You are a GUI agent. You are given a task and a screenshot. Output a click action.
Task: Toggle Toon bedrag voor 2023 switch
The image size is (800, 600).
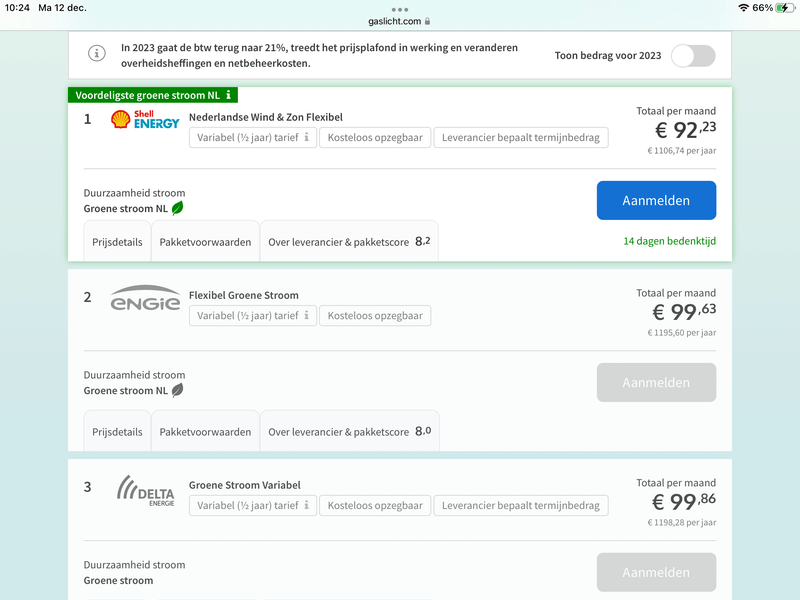693,56
